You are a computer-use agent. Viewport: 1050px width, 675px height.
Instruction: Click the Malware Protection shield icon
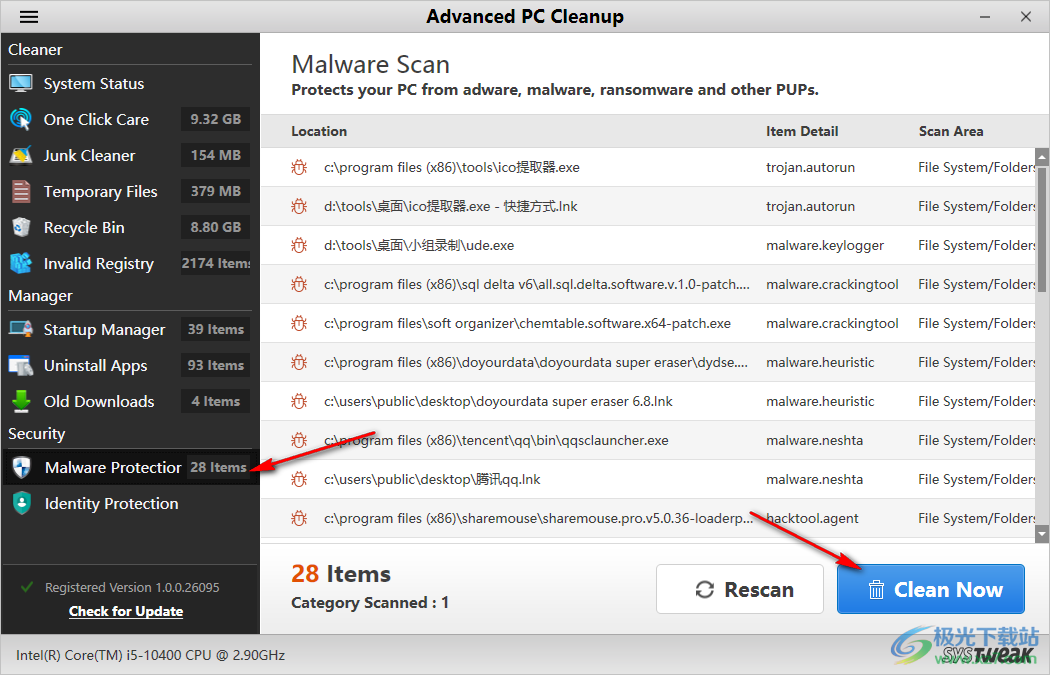pos(22,467)
